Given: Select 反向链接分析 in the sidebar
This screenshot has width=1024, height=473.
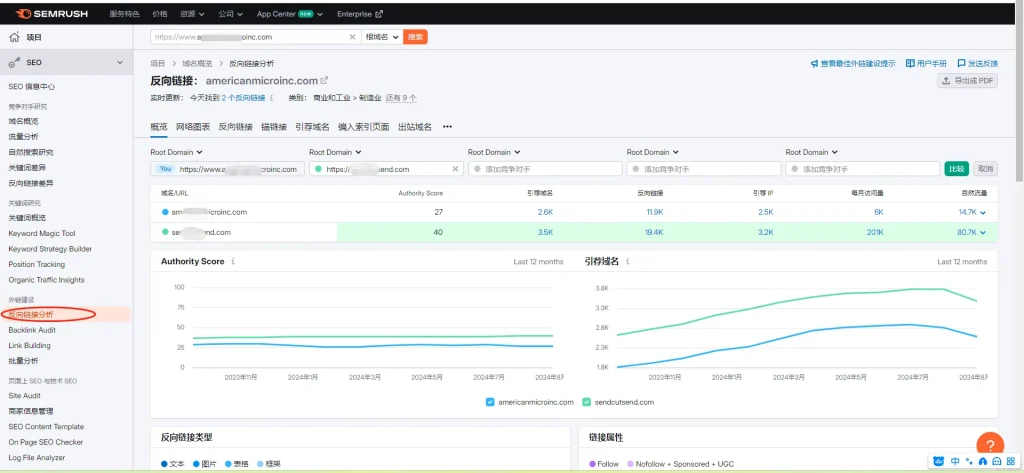Looking at the screenshot, I should 31,314.
